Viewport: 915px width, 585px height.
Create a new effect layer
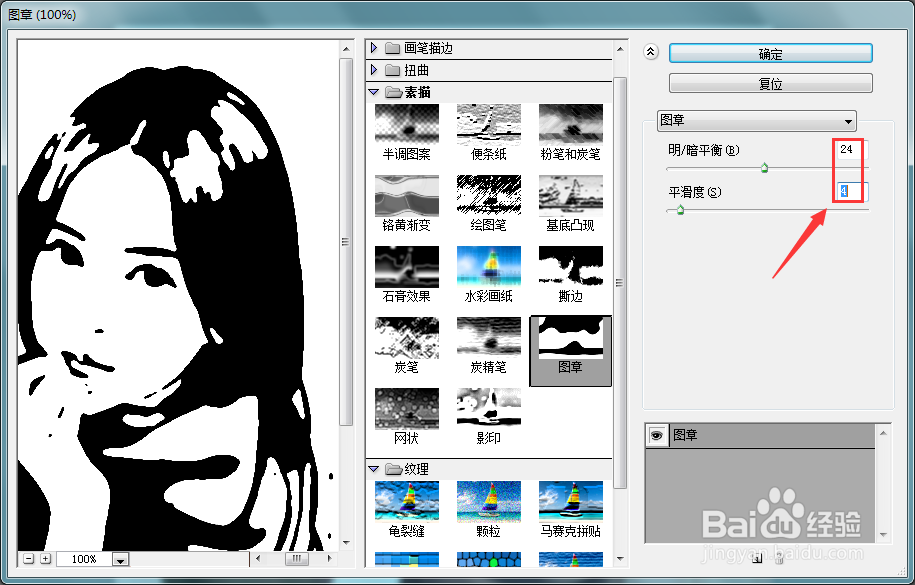coord(757,559)
